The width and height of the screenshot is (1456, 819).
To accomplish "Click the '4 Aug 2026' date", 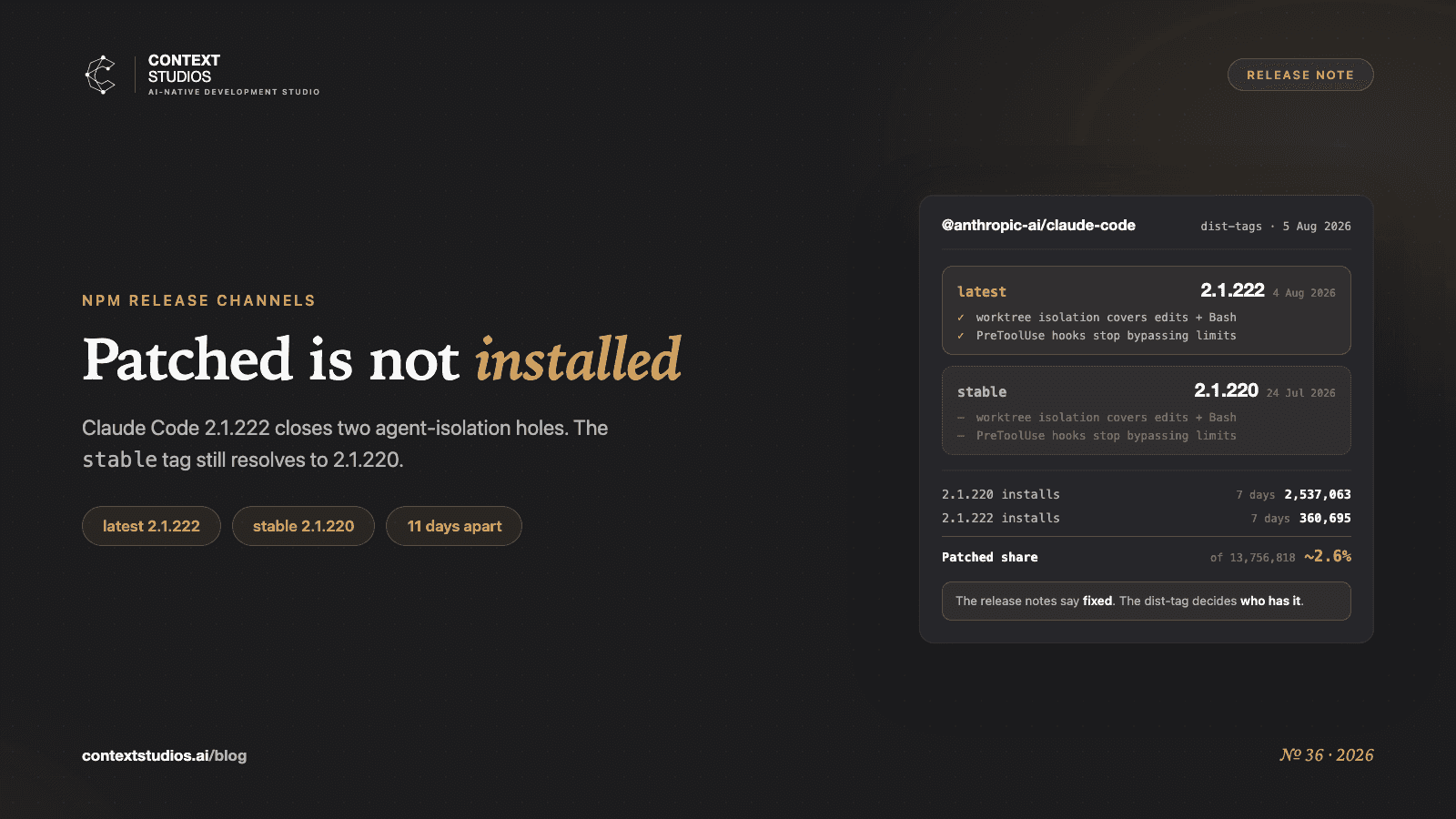I will pyautogui.click(x=1304, y=293).
